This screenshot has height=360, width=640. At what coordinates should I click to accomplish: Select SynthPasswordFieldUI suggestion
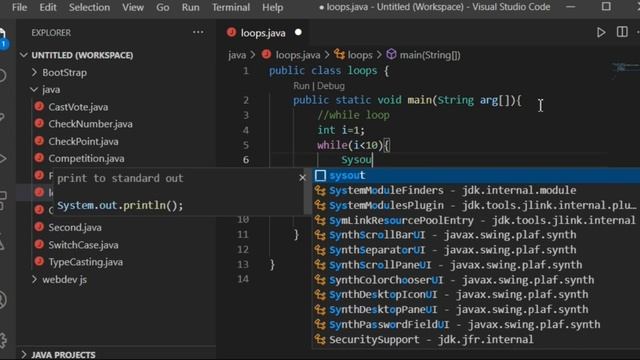click(476, 324)
